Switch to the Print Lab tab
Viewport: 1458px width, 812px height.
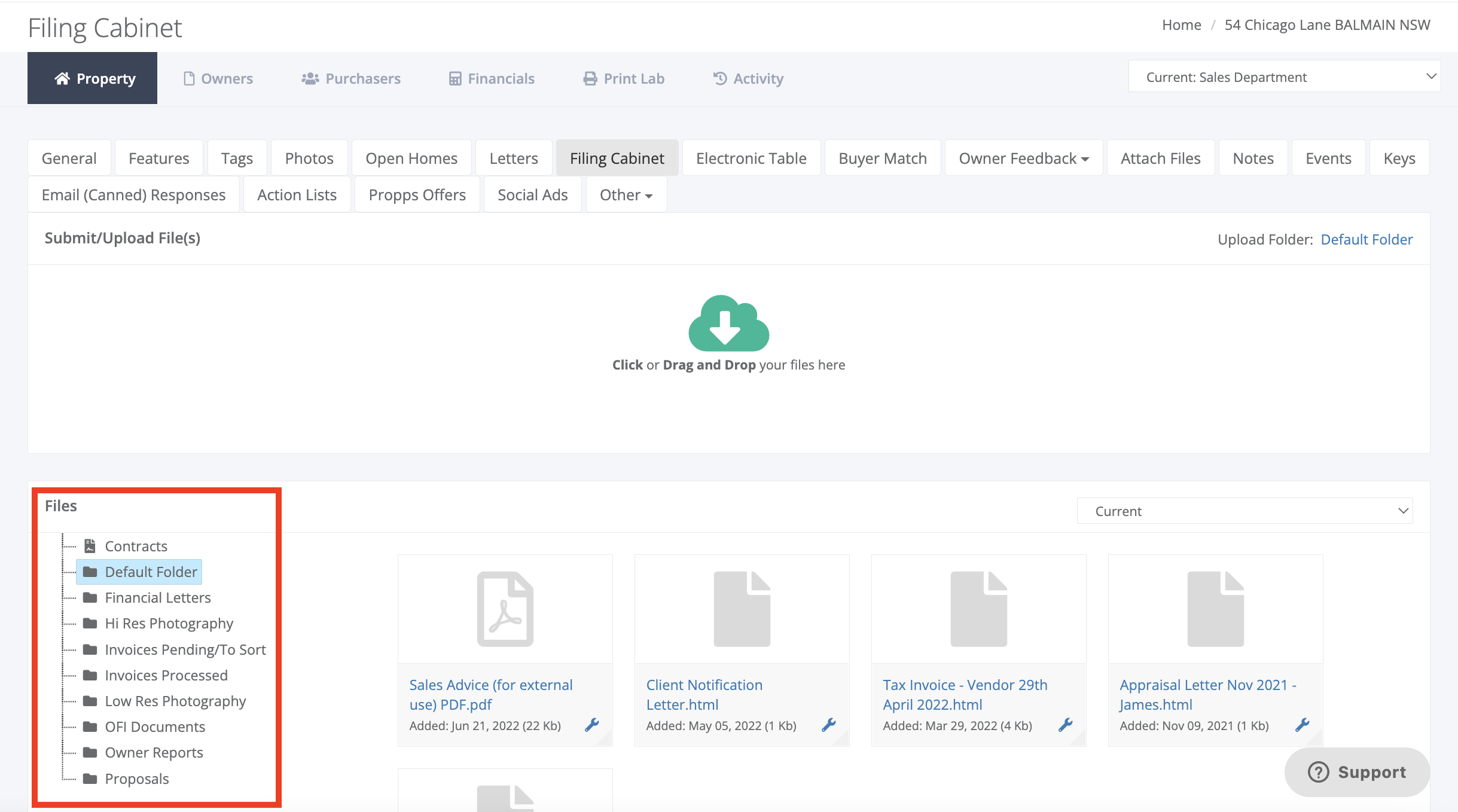623,78
